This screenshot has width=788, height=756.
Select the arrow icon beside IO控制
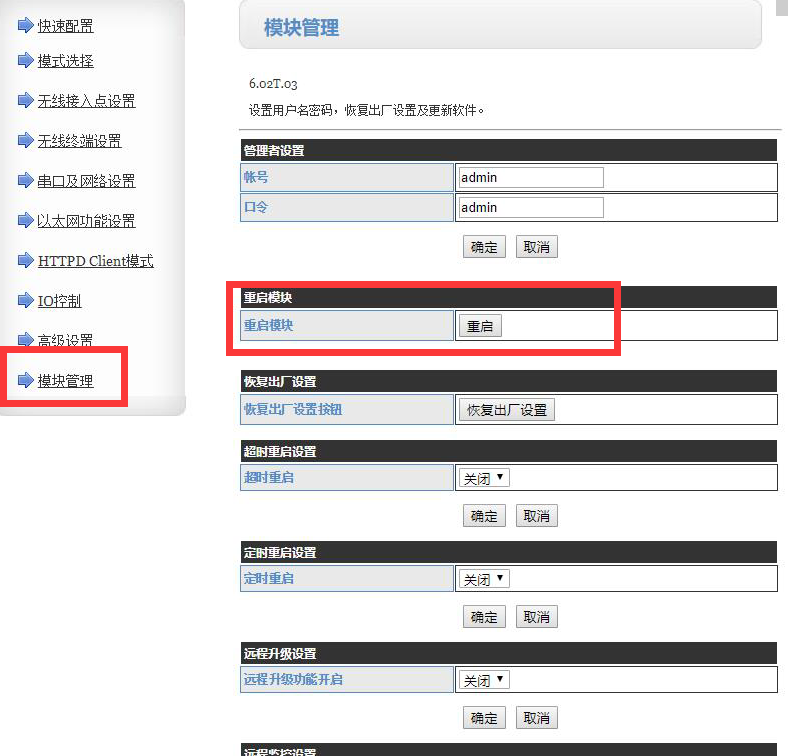pos(25,300)
